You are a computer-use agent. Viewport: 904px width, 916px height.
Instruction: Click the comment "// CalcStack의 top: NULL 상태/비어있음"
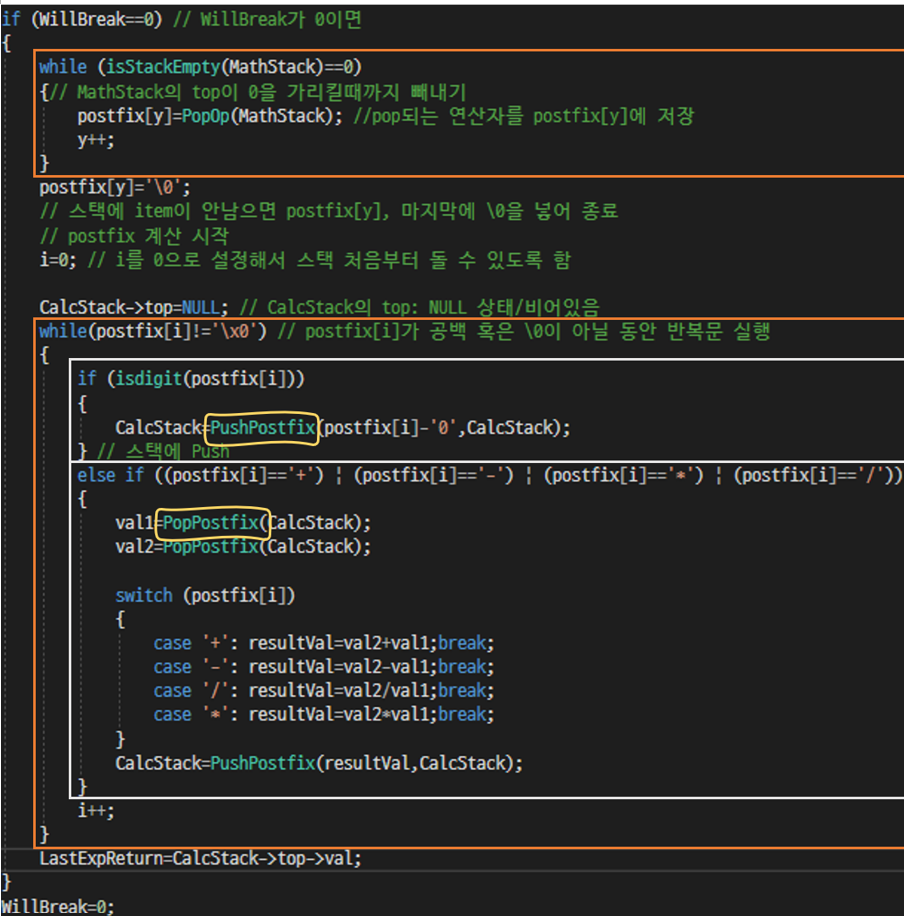420,307
